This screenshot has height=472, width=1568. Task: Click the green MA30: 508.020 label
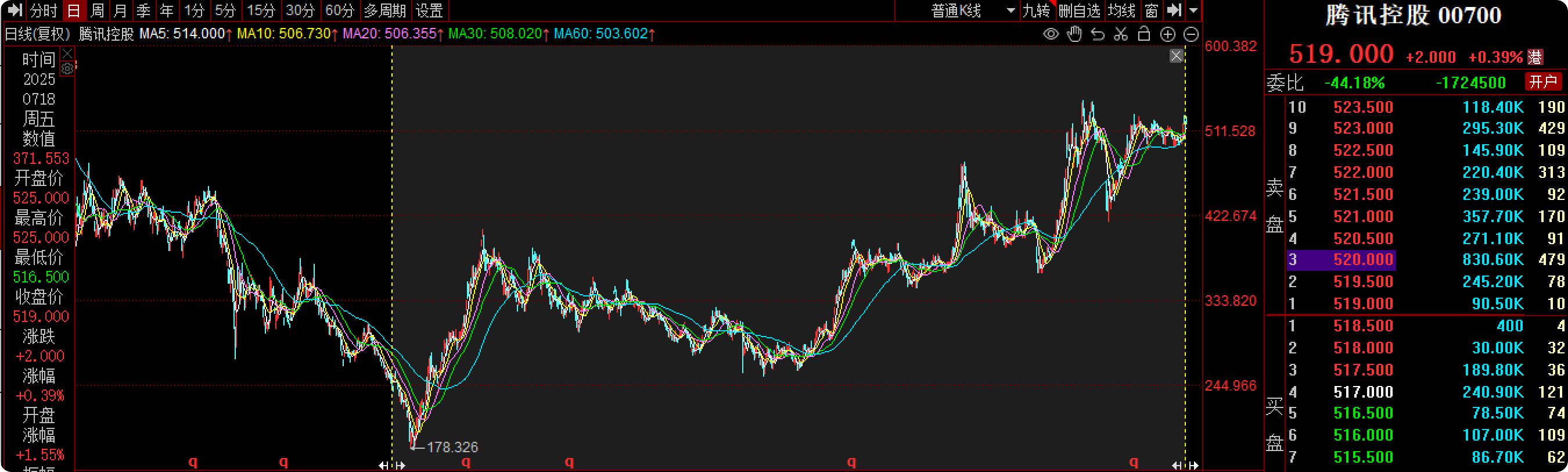498,34
